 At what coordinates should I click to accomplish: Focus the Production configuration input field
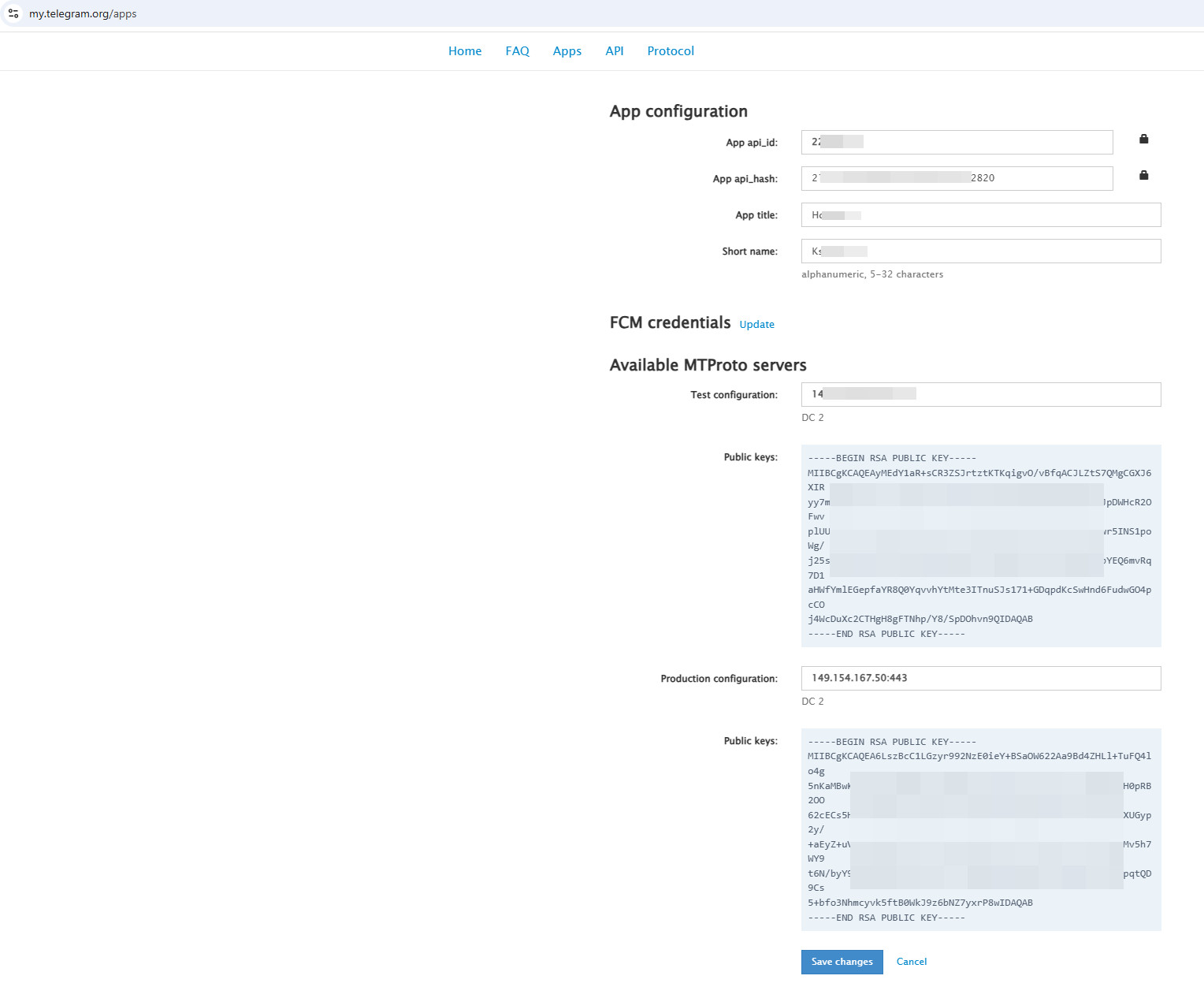981,678
